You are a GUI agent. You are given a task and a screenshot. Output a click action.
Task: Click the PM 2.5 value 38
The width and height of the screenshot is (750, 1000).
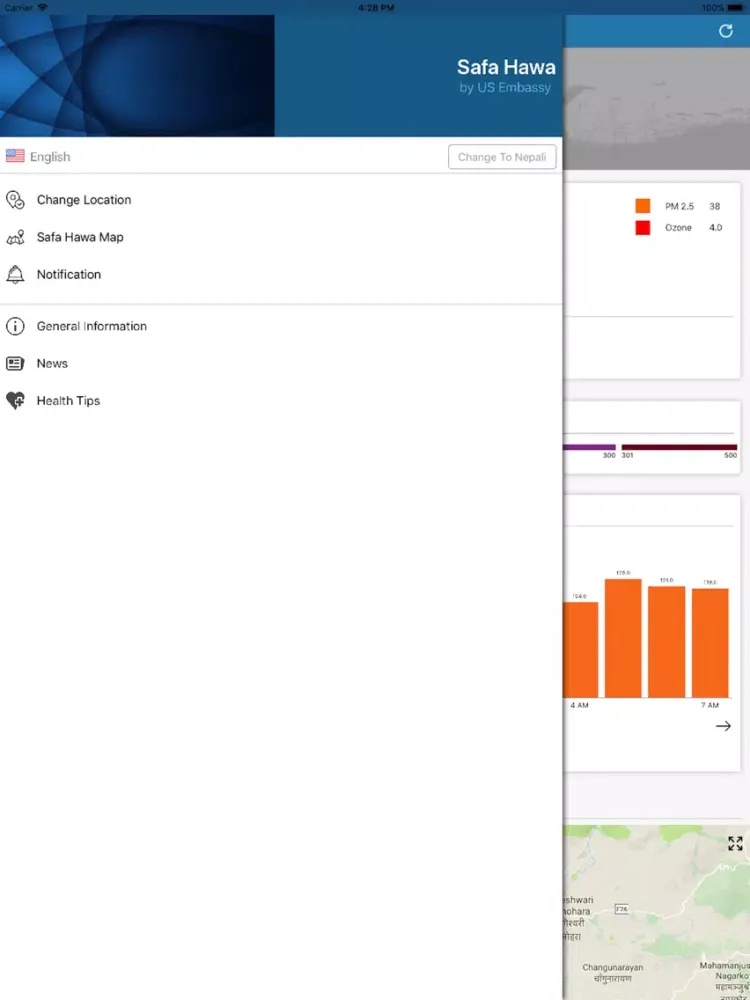(714, 207)
